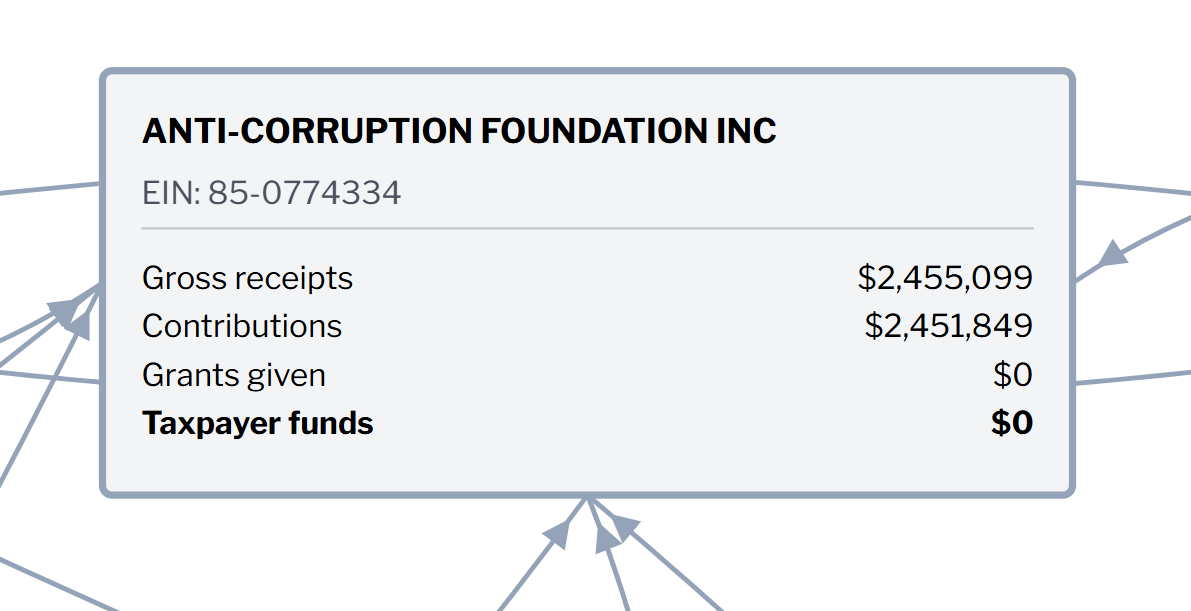The image size is (1191, 611).
Task: Select the $2,451,849 contributions amount
Action: click(948, 326)
